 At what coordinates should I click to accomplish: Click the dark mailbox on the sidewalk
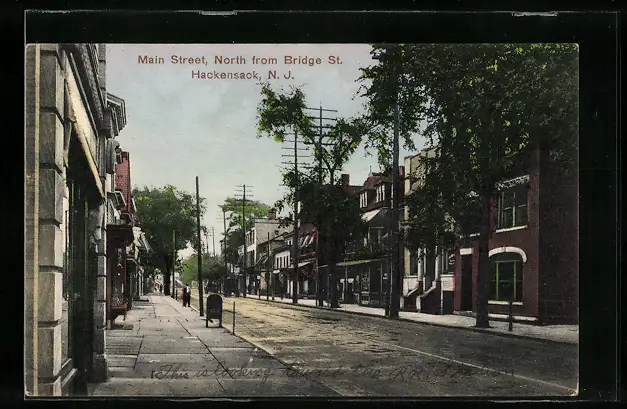[214, 308]
